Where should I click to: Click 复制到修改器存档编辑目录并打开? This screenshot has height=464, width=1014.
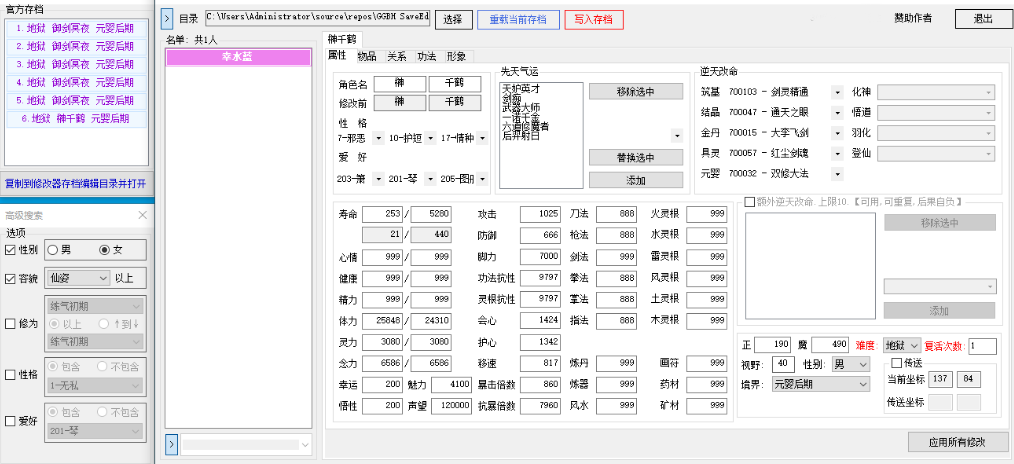coord(76,184)
